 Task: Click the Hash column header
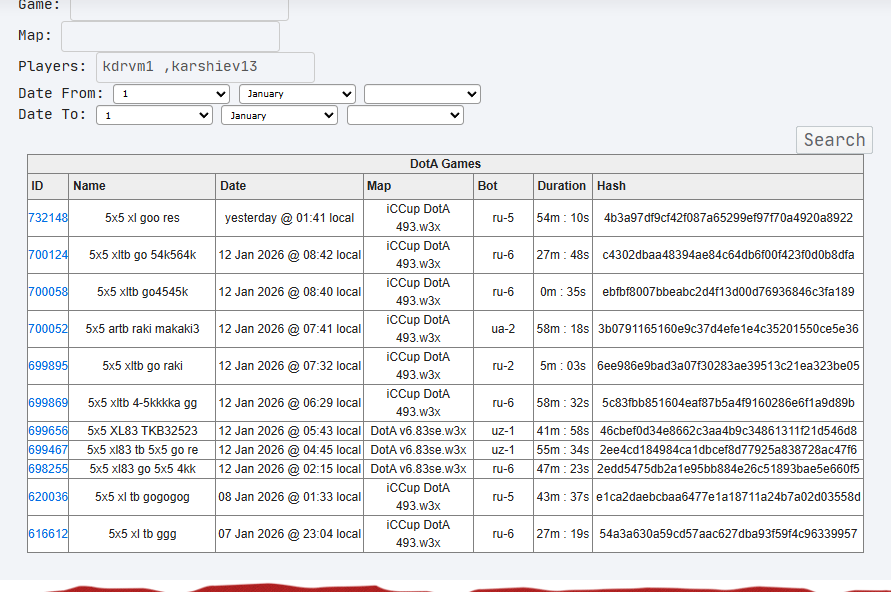coord(728,186)
